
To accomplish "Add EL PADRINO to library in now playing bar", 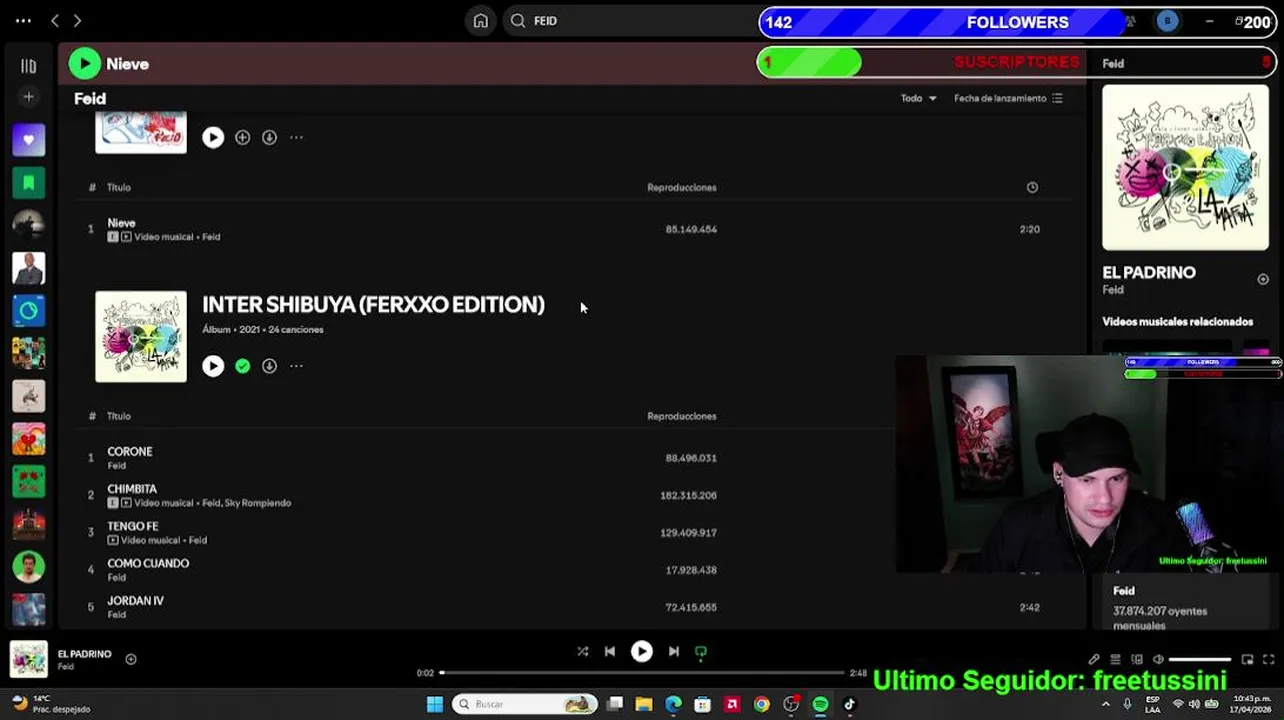I will (131, 659).
